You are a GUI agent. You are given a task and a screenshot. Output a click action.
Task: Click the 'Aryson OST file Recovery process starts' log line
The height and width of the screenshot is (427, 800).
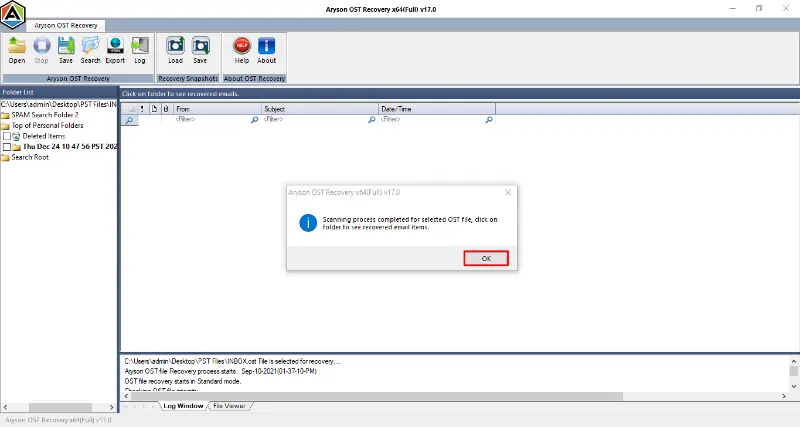pos(220,371)
